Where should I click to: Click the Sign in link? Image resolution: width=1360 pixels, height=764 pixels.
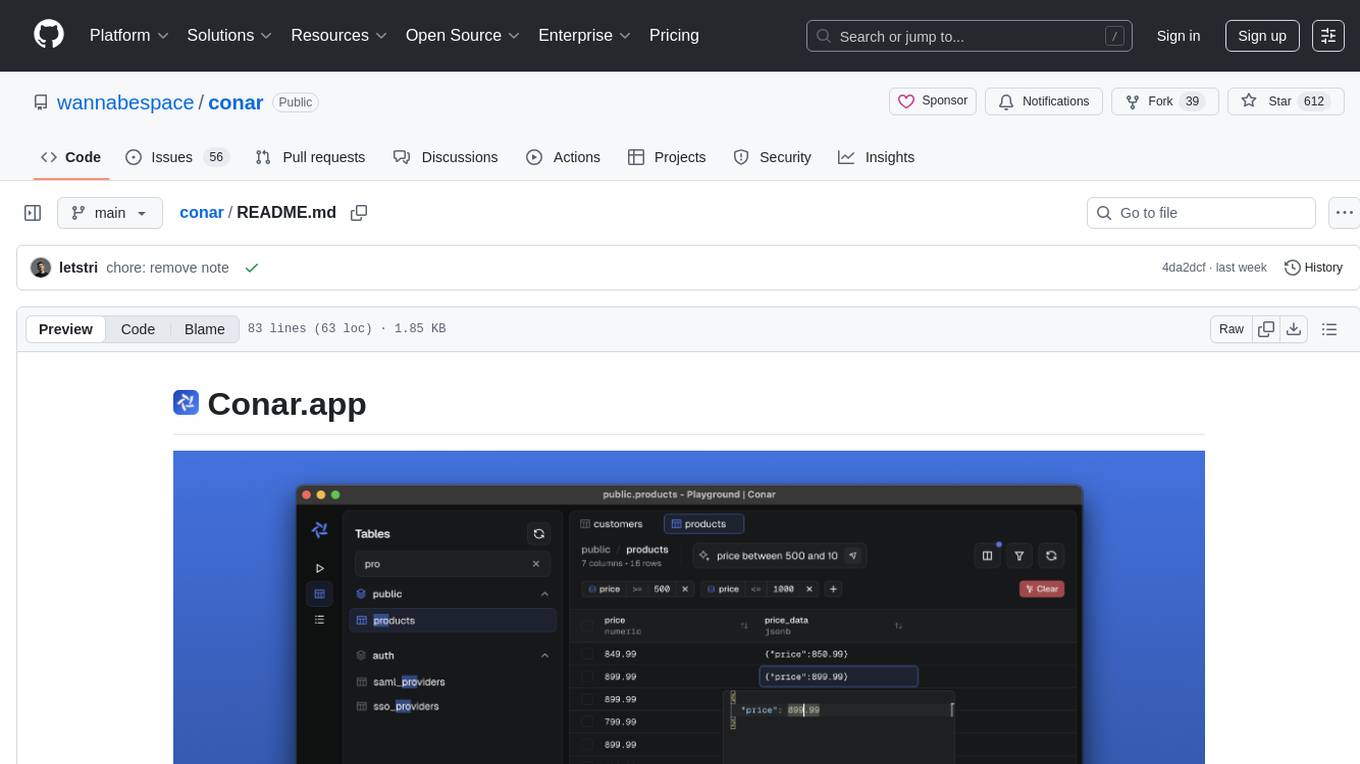tap(1178, 36)
